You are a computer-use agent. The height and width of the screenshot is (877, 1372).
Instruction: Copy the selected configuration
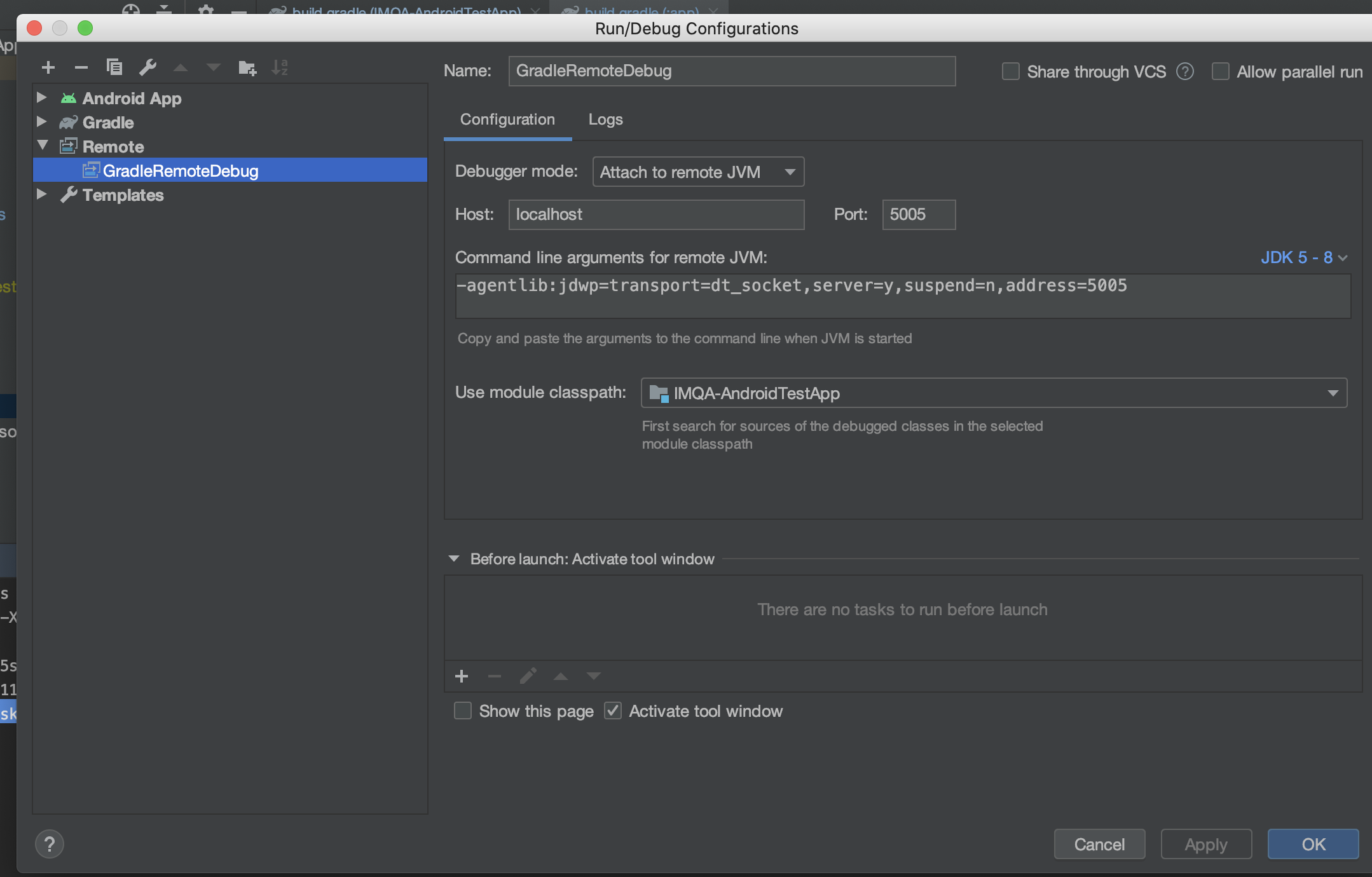pos(114,67)
